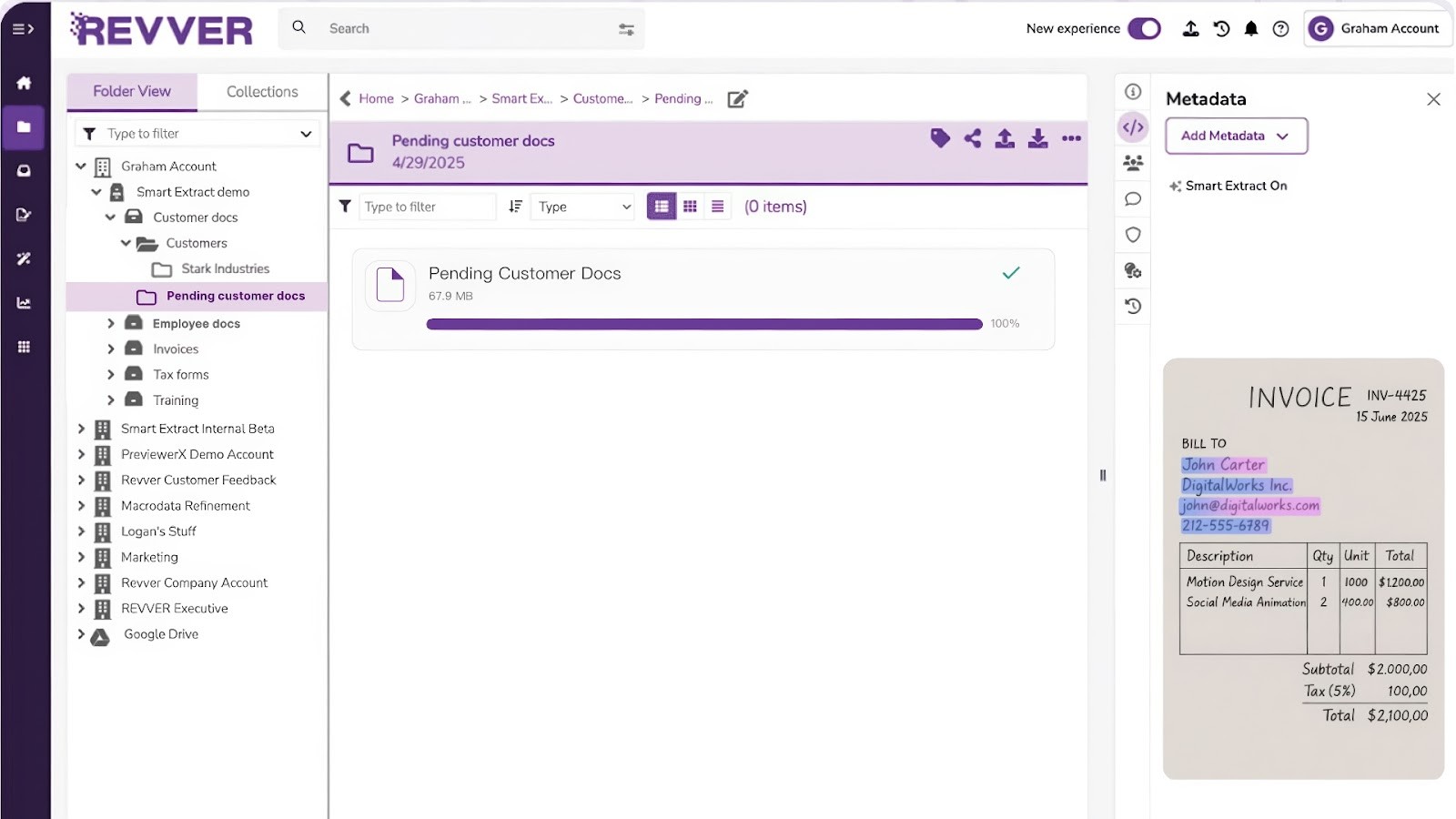Viewport: 1456px width, 819px height.
Task: Open the tag documents icon
Action: click(940, 138)
